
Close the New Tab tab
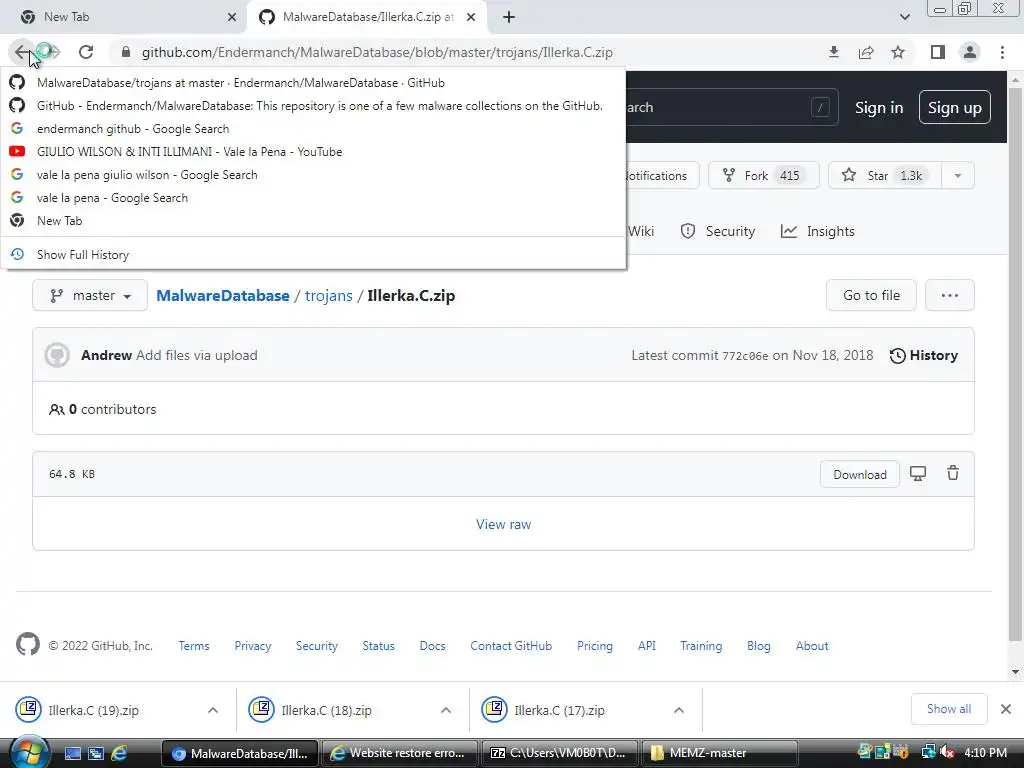click(x=232, y=17)
